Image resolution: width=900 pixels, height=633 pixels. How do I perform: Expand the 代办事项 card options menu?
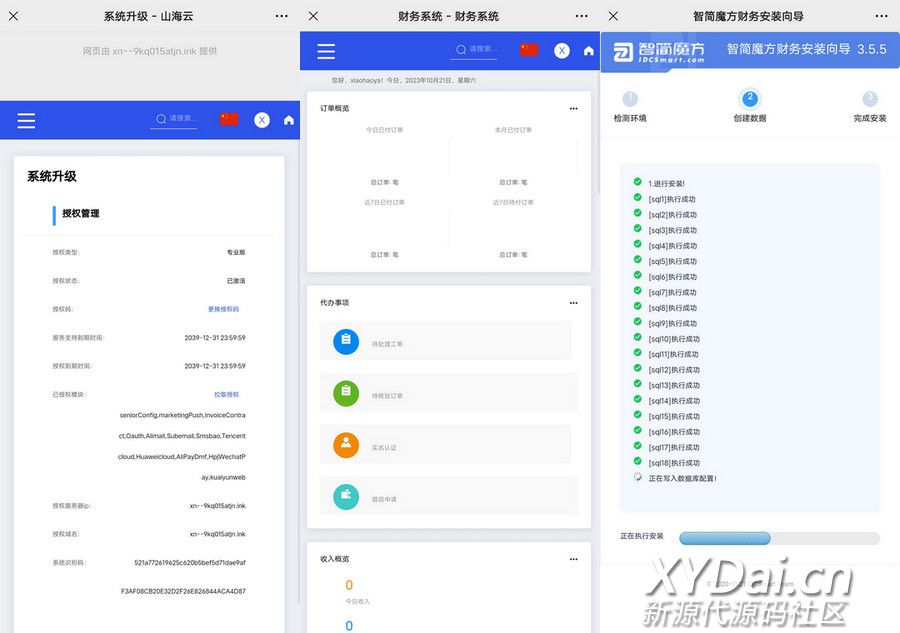[x=573, y=302]
